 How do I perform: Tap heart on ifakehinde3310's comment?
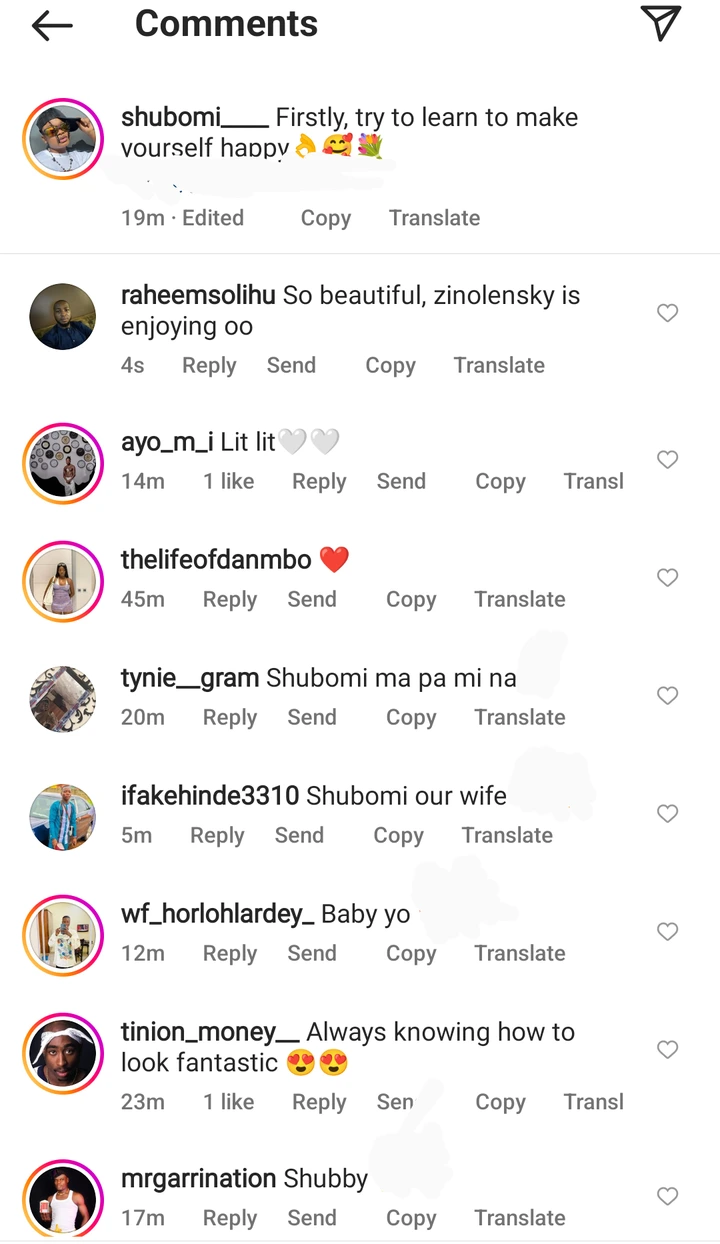[668, 813]
